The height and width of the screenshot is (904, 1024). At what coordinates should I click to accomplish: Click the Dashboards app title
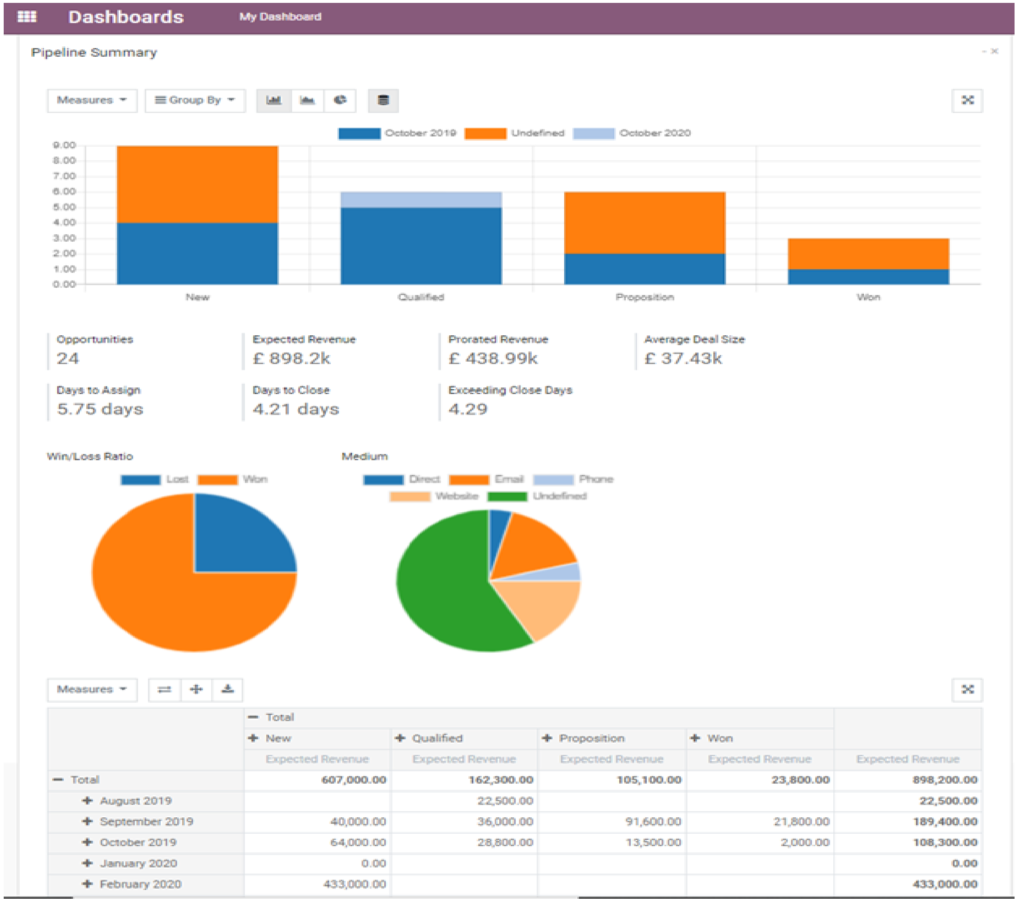pos(126,17)
